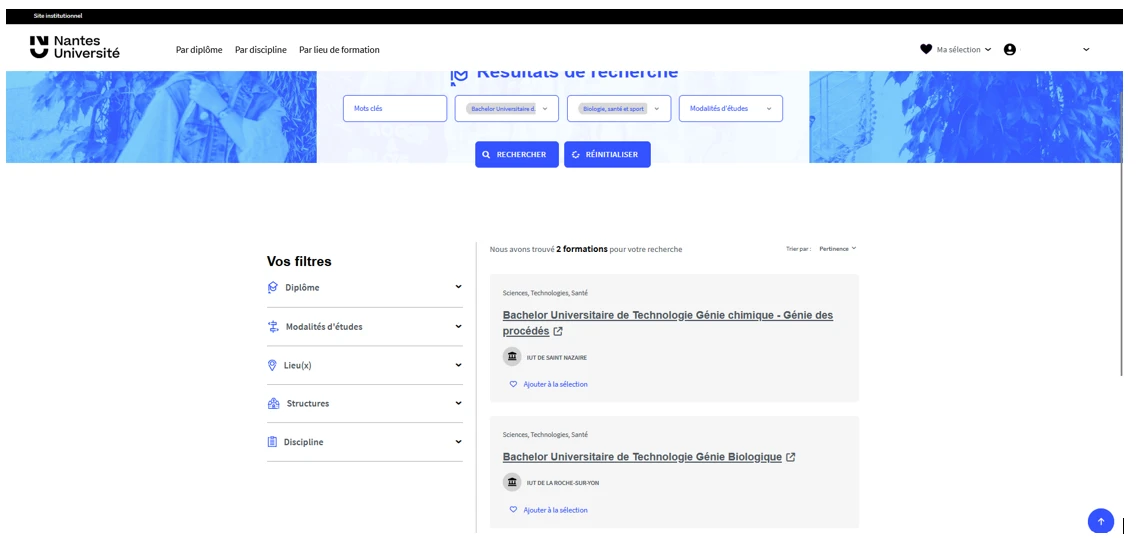
Task: Click the location pin icon next to Lieu(x)
Action: tap(272, 365)
